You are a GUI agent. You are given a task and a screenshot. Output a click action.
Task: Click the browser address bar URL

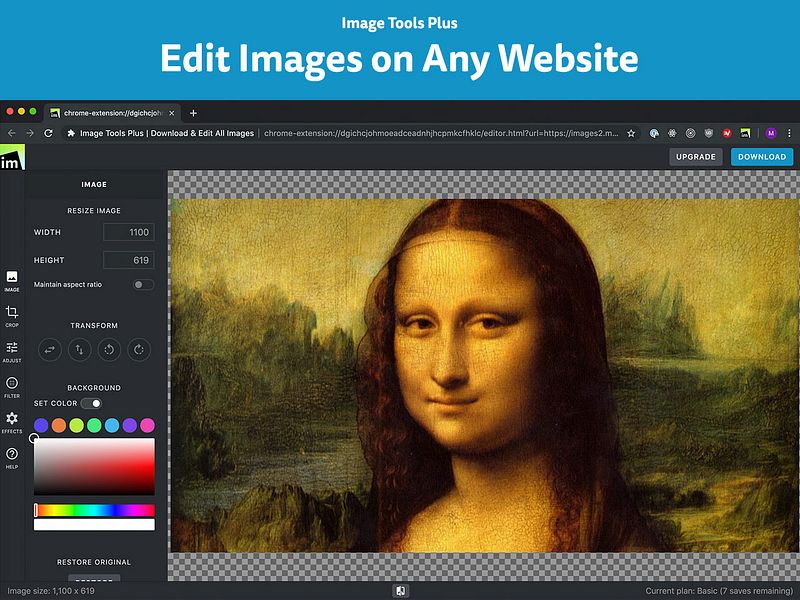(x=441, y=133)
